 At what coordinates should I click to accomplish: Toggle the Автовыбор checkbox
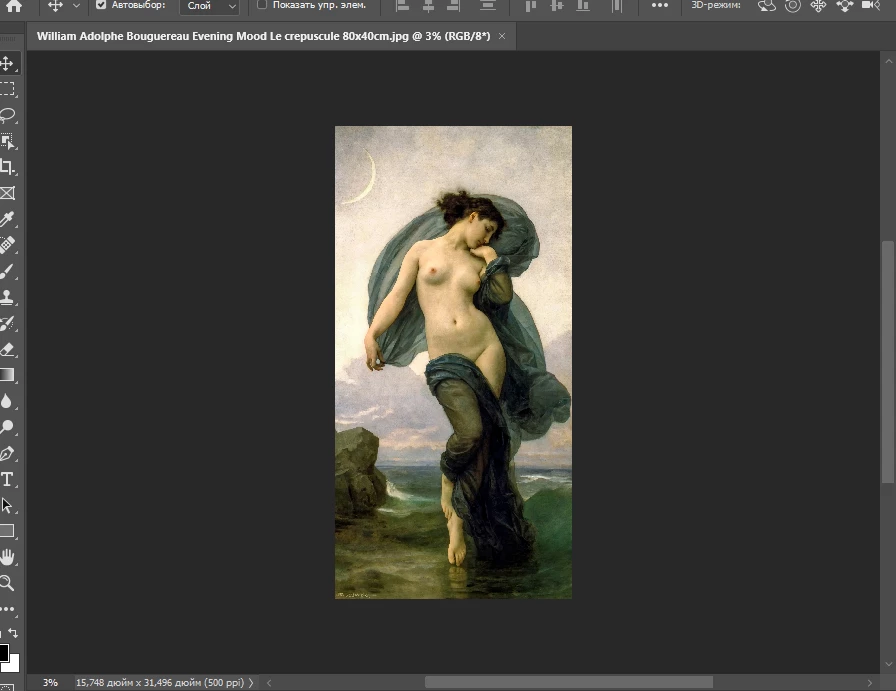[101, 5]
